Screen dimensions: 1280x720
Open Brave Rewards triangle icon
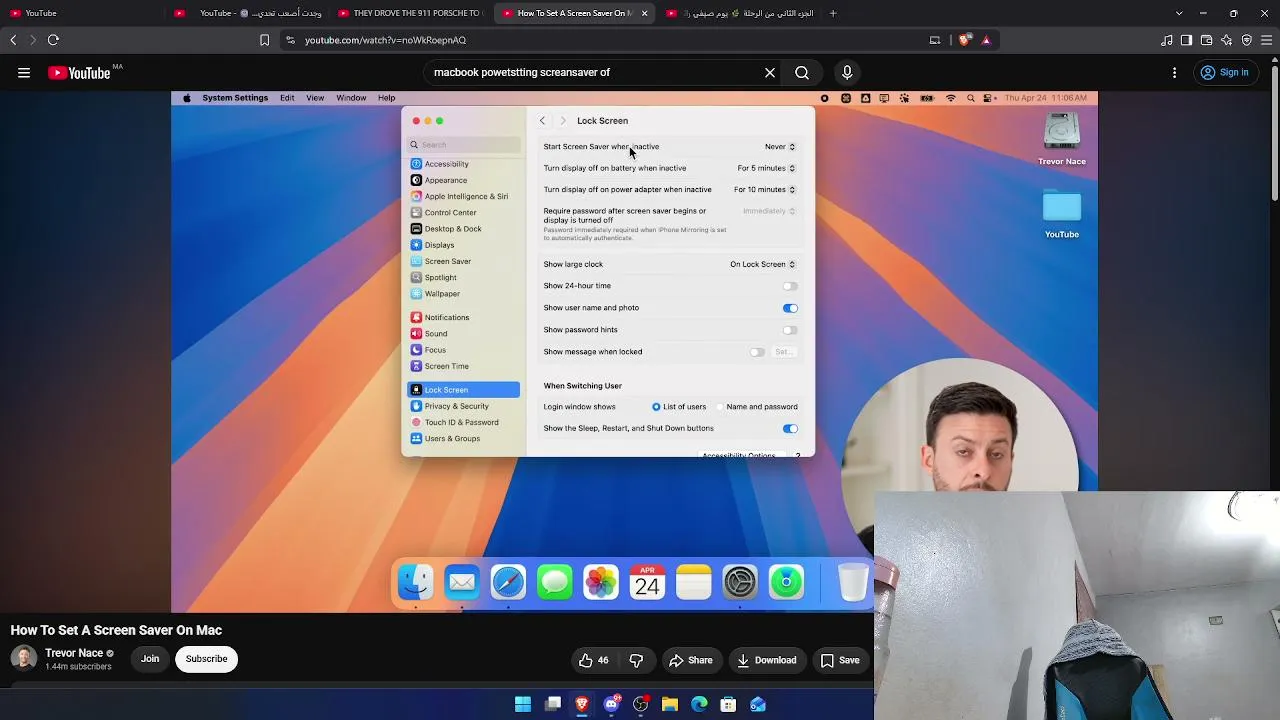(x=986, y=40)
